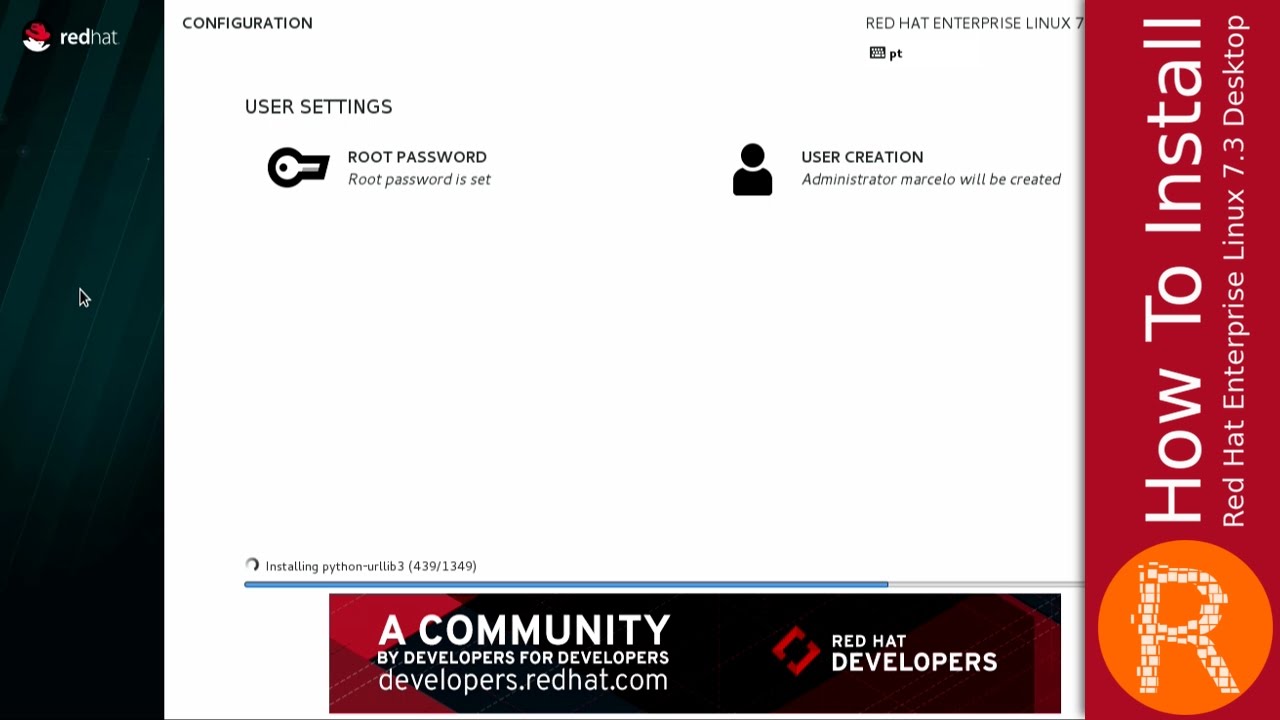Click the developers.redhat.com banner link

[x=523, y=681]
